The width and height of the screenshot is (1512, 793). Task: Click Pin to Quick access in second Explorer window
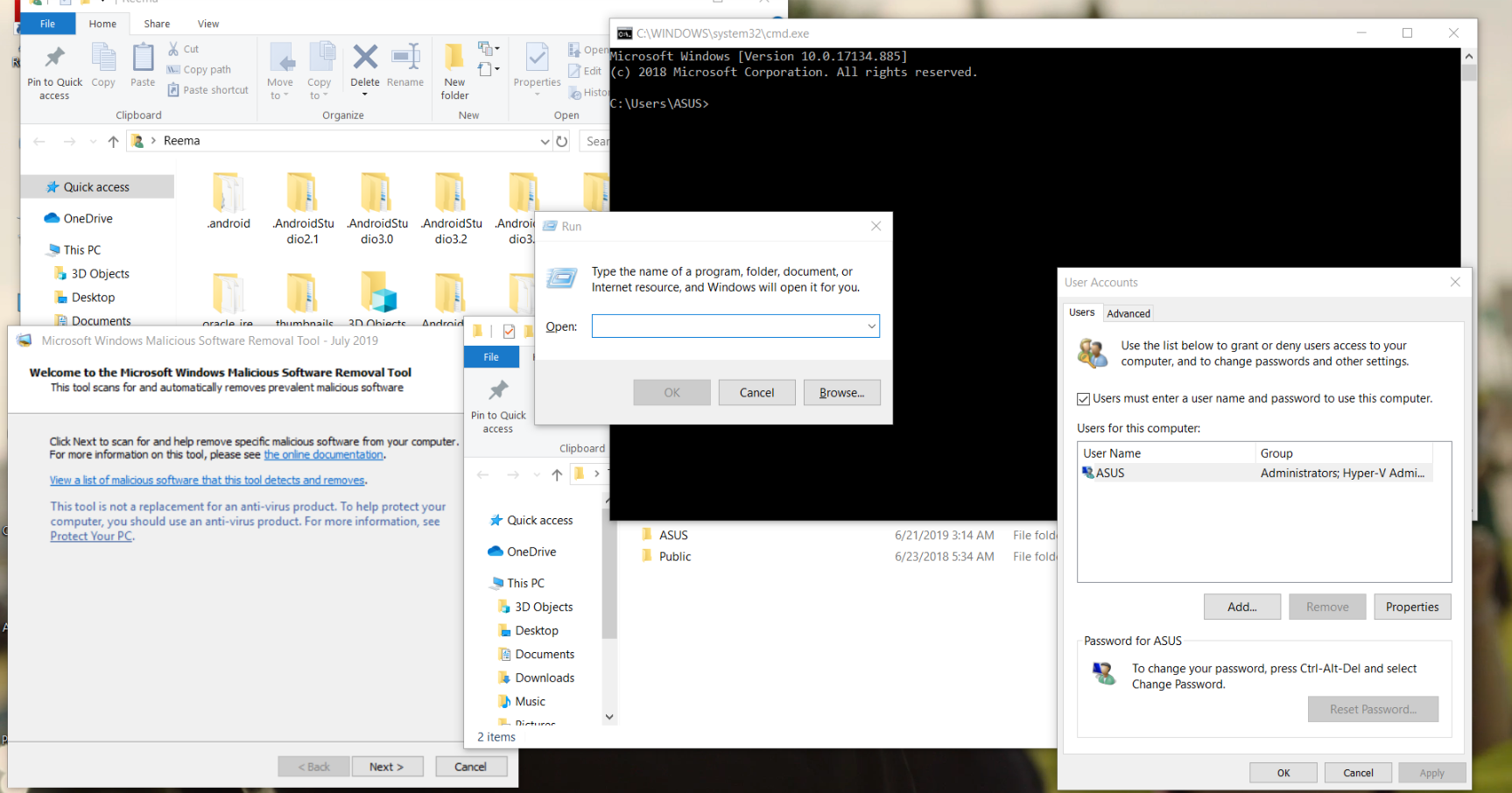(498, 404)
